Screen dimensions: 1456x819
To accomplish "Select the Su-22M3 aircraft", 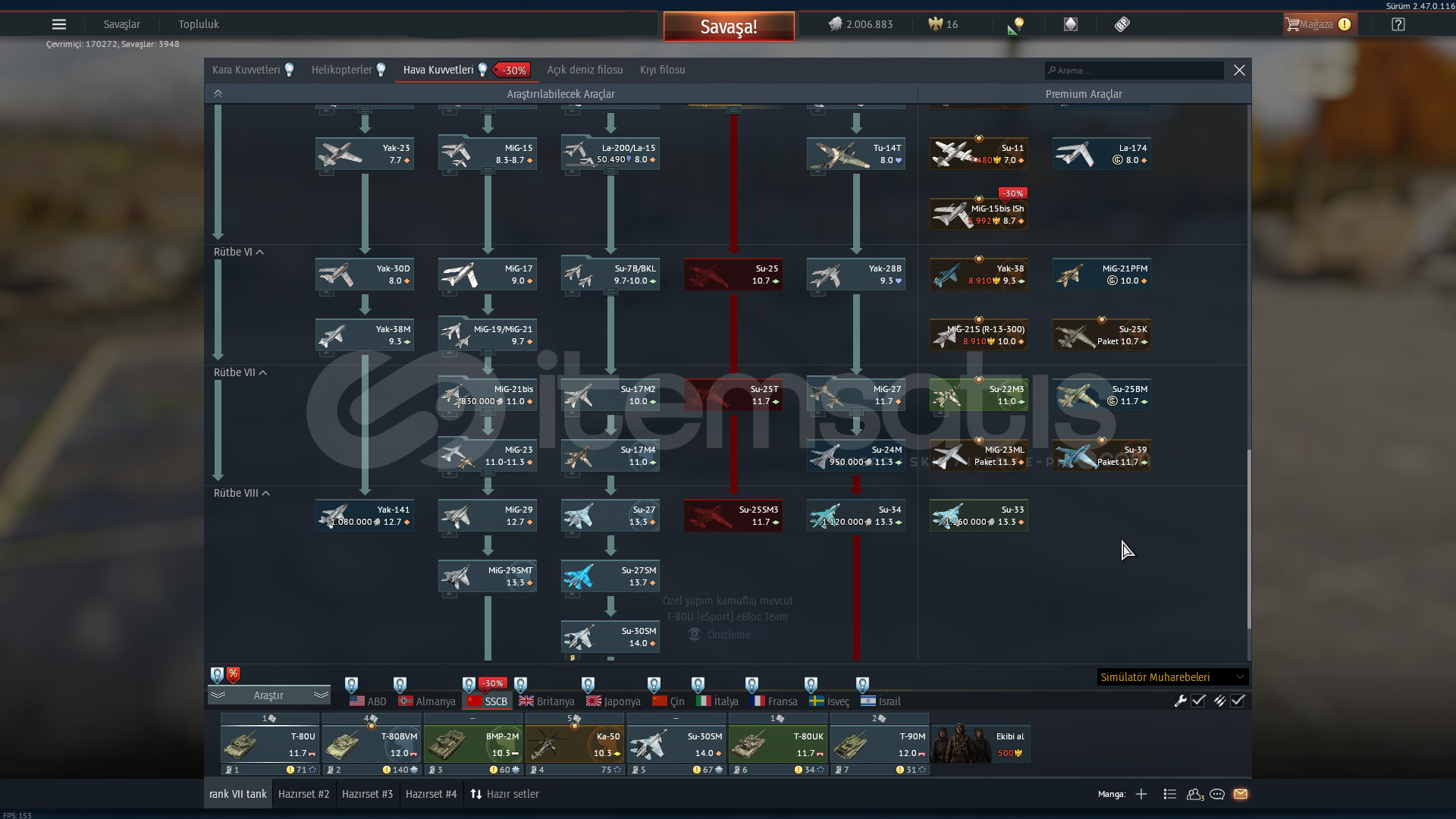I will [979, 394].
